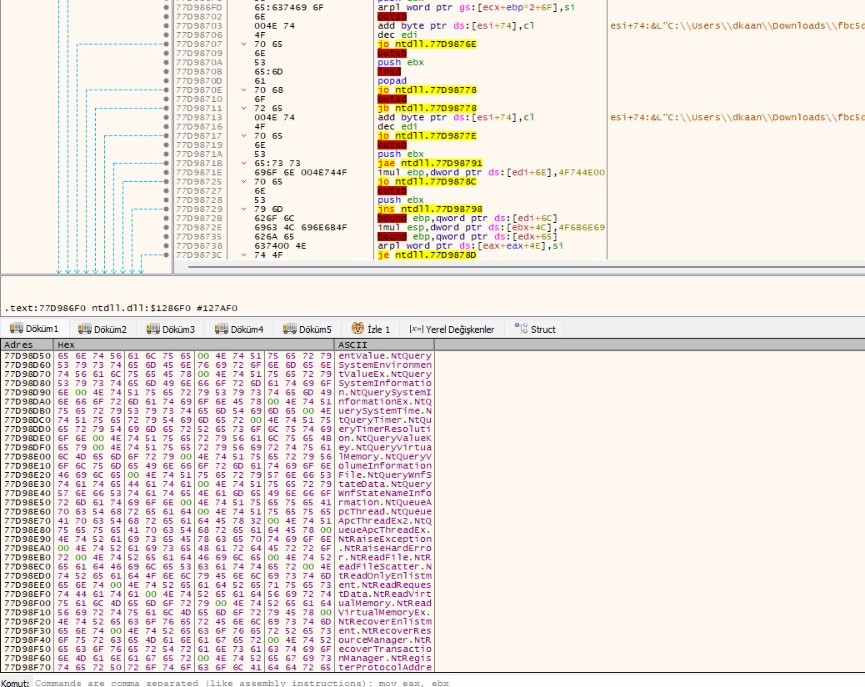Screen dimensions: 865x687
Task: Show the Yerel Değişkenler tab
Action: click(452, 329)
